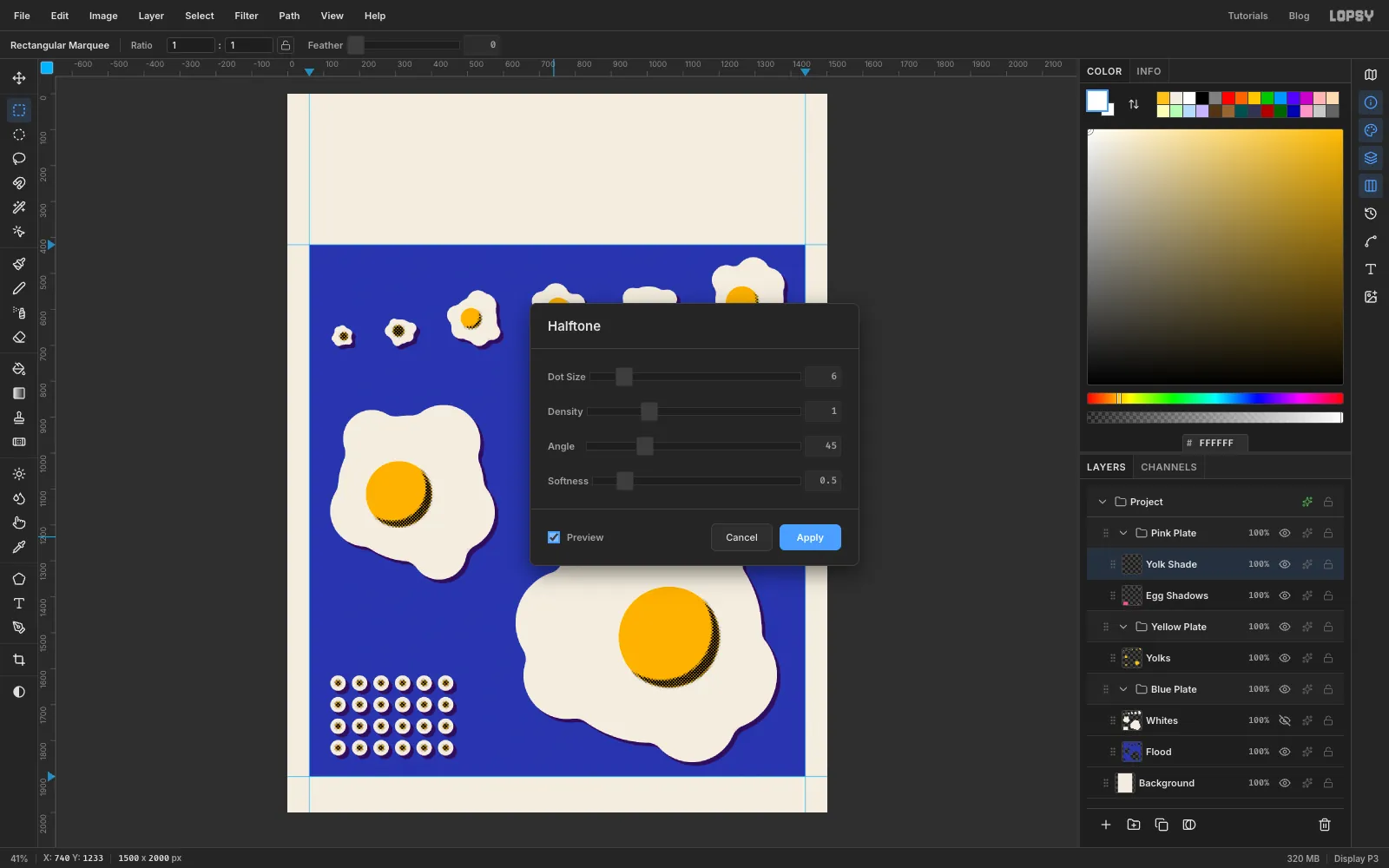Screen dimensions: 1389x868
Task: Open the Blog link
Action: point(1299,16)
